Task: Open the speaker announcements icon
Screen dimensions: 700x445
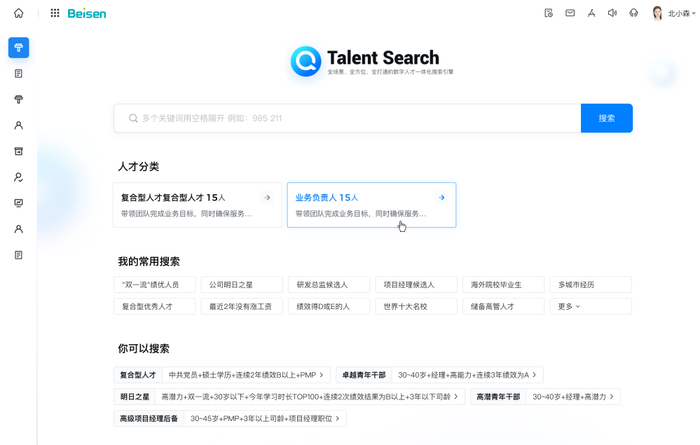Action: pyautogui.click(x=612, y=13)
